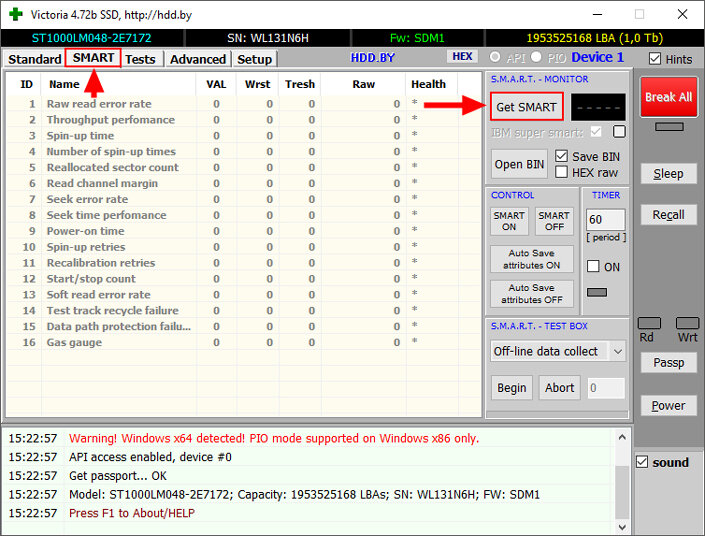Click the Abort button
Screen dimensions: 705x536
560,388
